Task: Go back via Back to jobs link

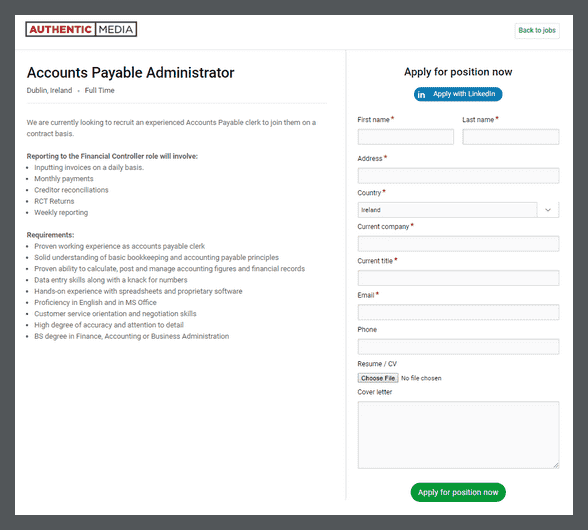Action: [x=537, y=30]
